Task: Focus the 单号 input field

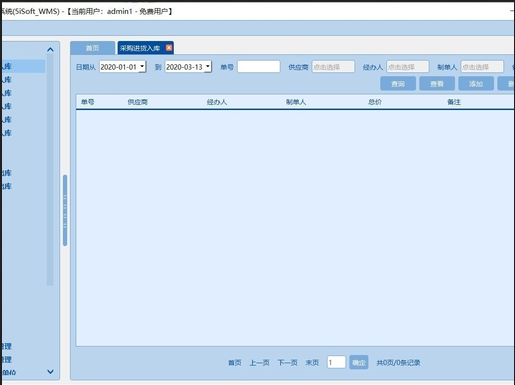Action: (x=259, y=67)
